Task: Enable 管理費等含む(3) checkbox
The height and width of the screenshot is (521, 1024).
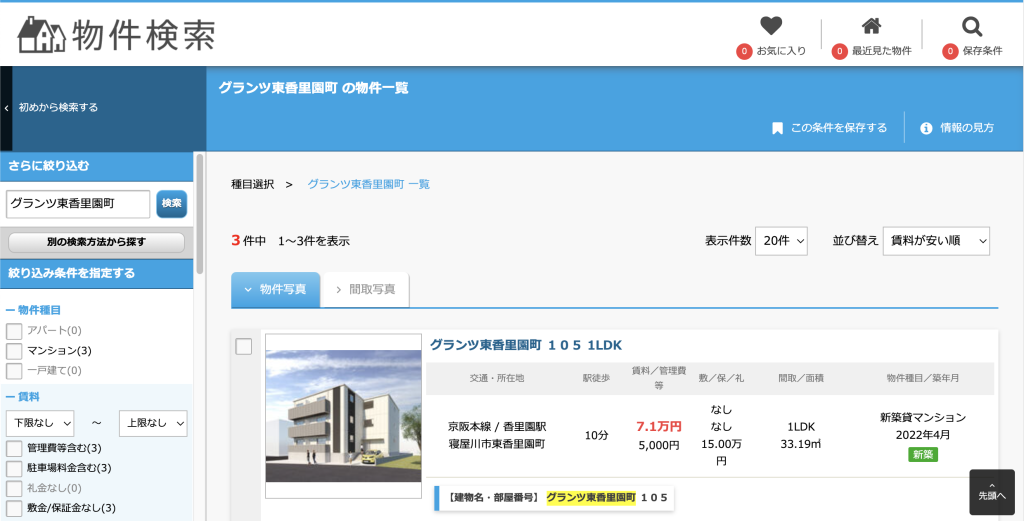Action: (14, 448)
